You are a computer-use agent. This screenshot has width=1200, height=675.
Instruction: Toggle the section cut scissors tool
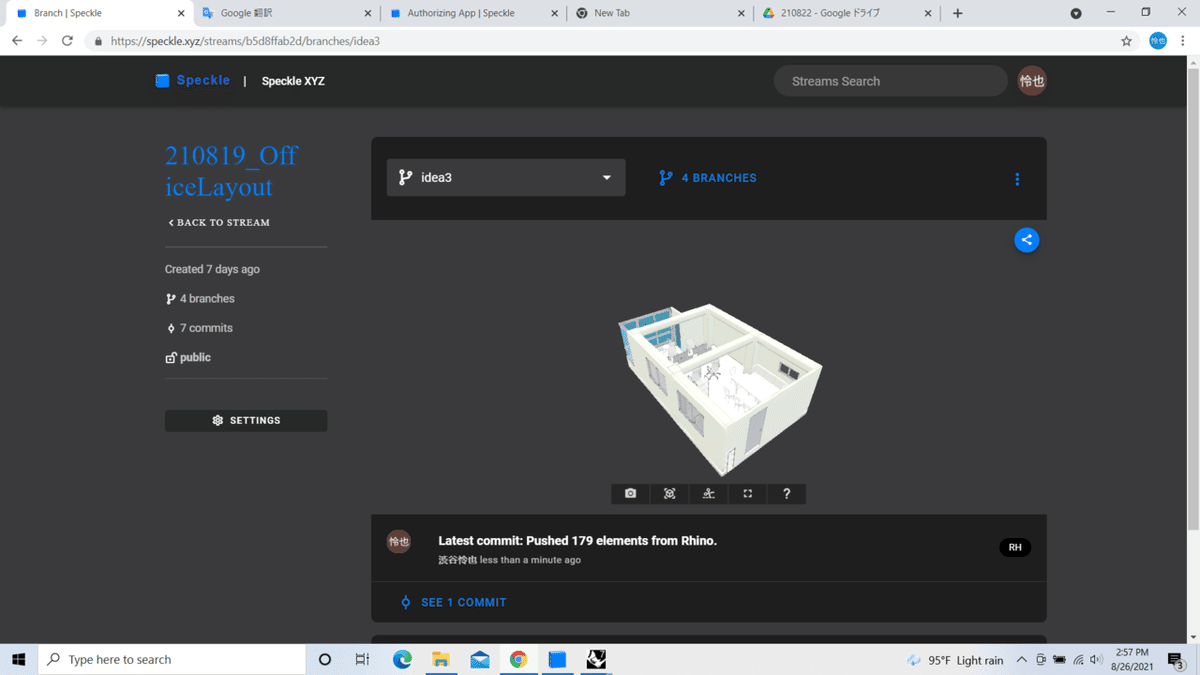click(709, 493)
